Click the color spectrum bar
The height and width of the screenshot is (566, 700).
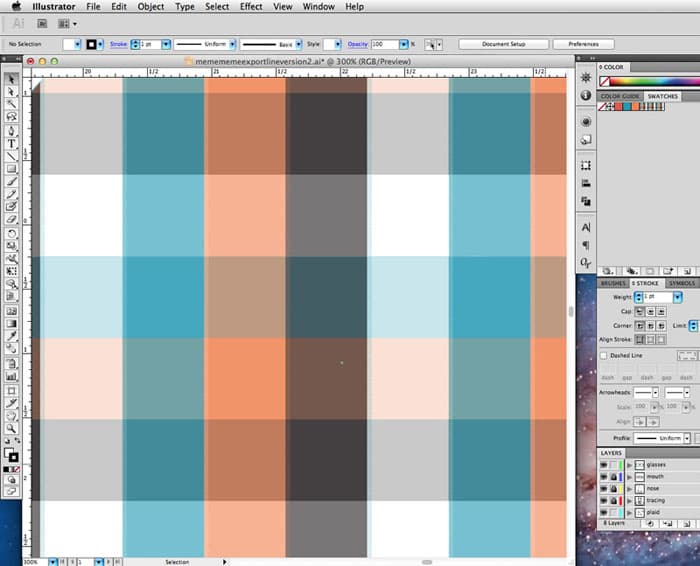[x=654, y=82]
